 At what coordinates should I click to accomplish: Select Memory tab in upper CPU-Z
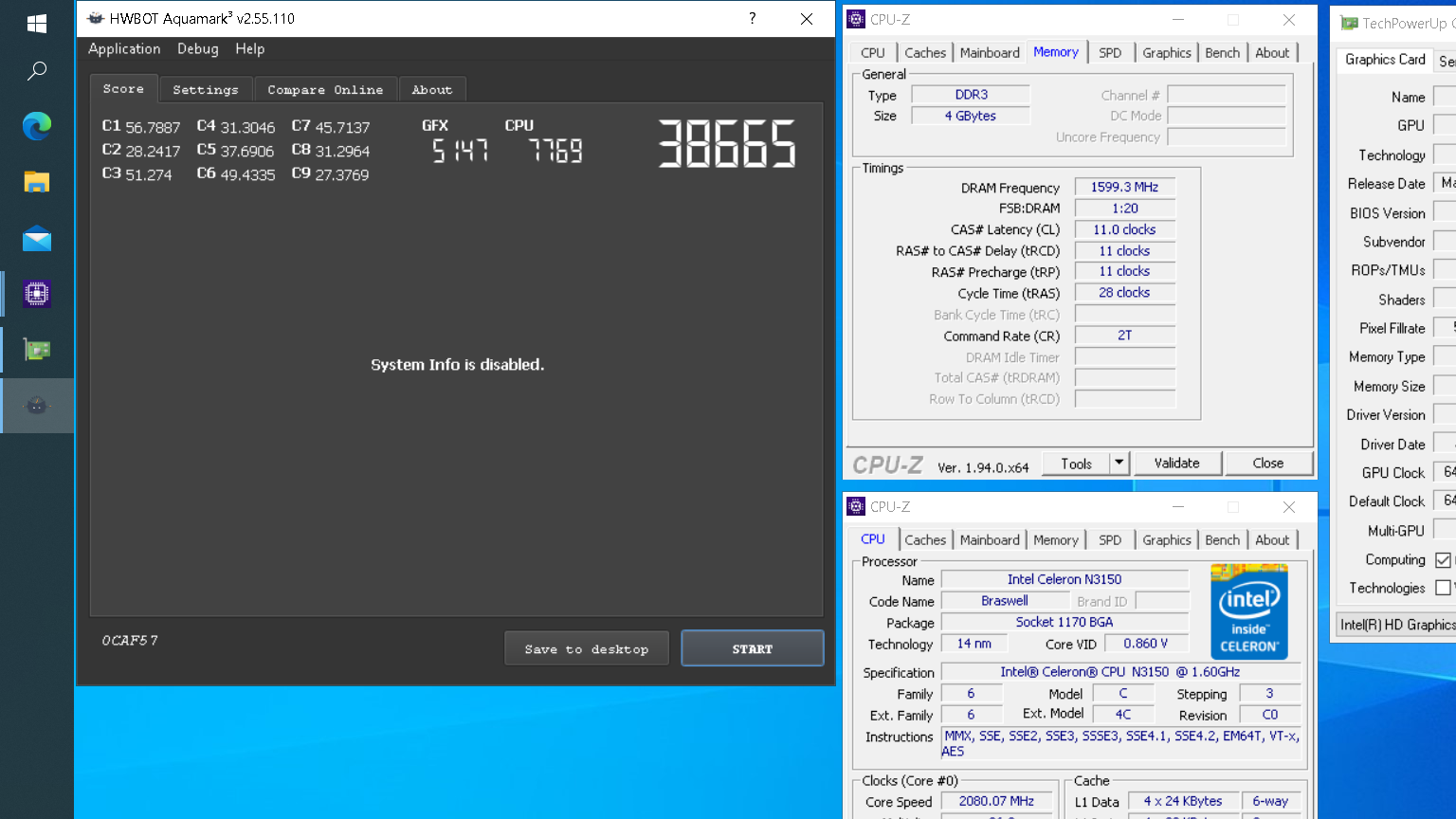click(x=1056, y=52)
